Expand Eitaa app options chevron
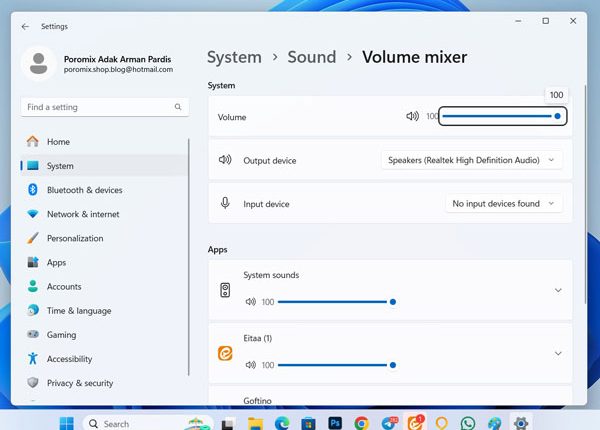 [x=558, y=353]
